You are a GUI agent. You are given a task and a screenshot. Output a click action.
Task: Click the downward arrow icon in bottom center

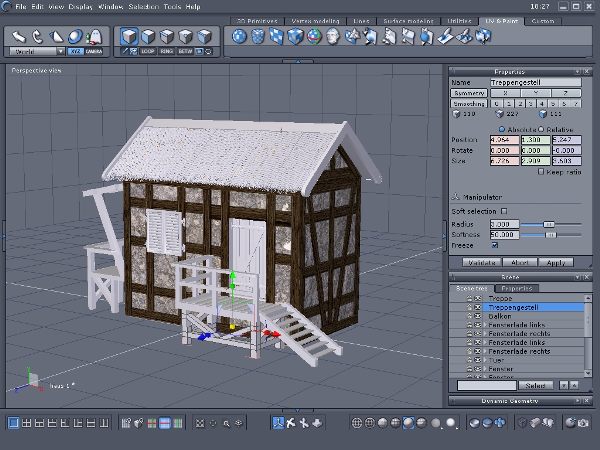317,423
